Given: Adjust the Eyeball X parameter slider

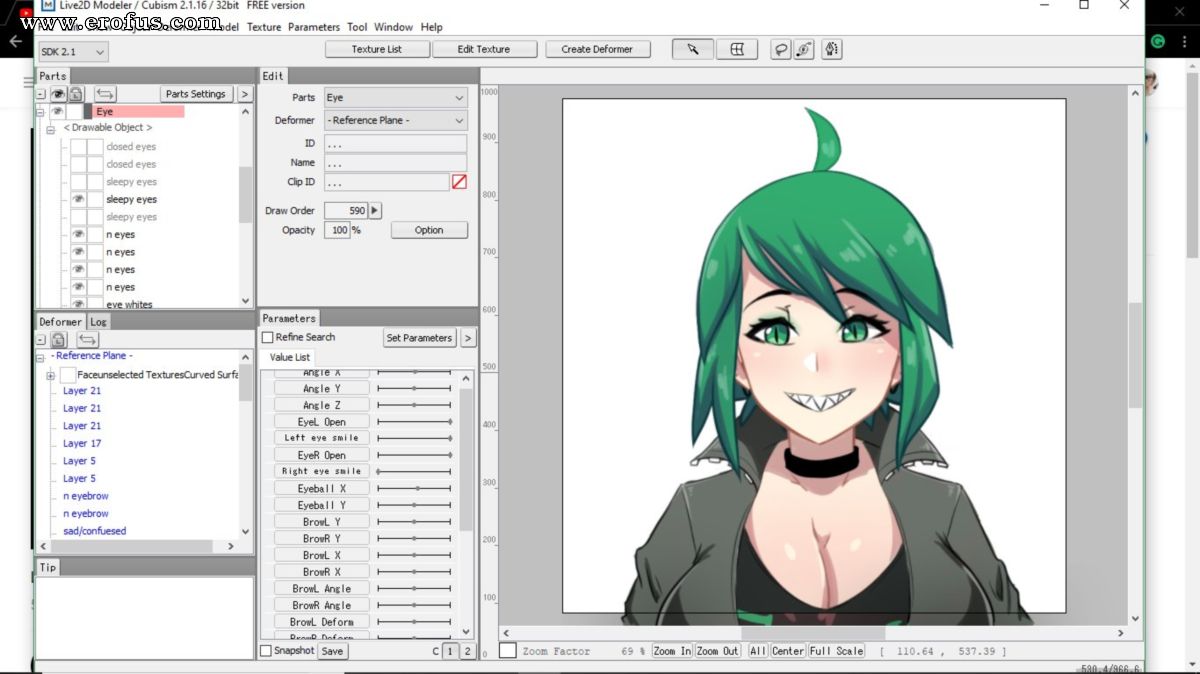Looking at the screenshot, I should [x=414, y=488].
